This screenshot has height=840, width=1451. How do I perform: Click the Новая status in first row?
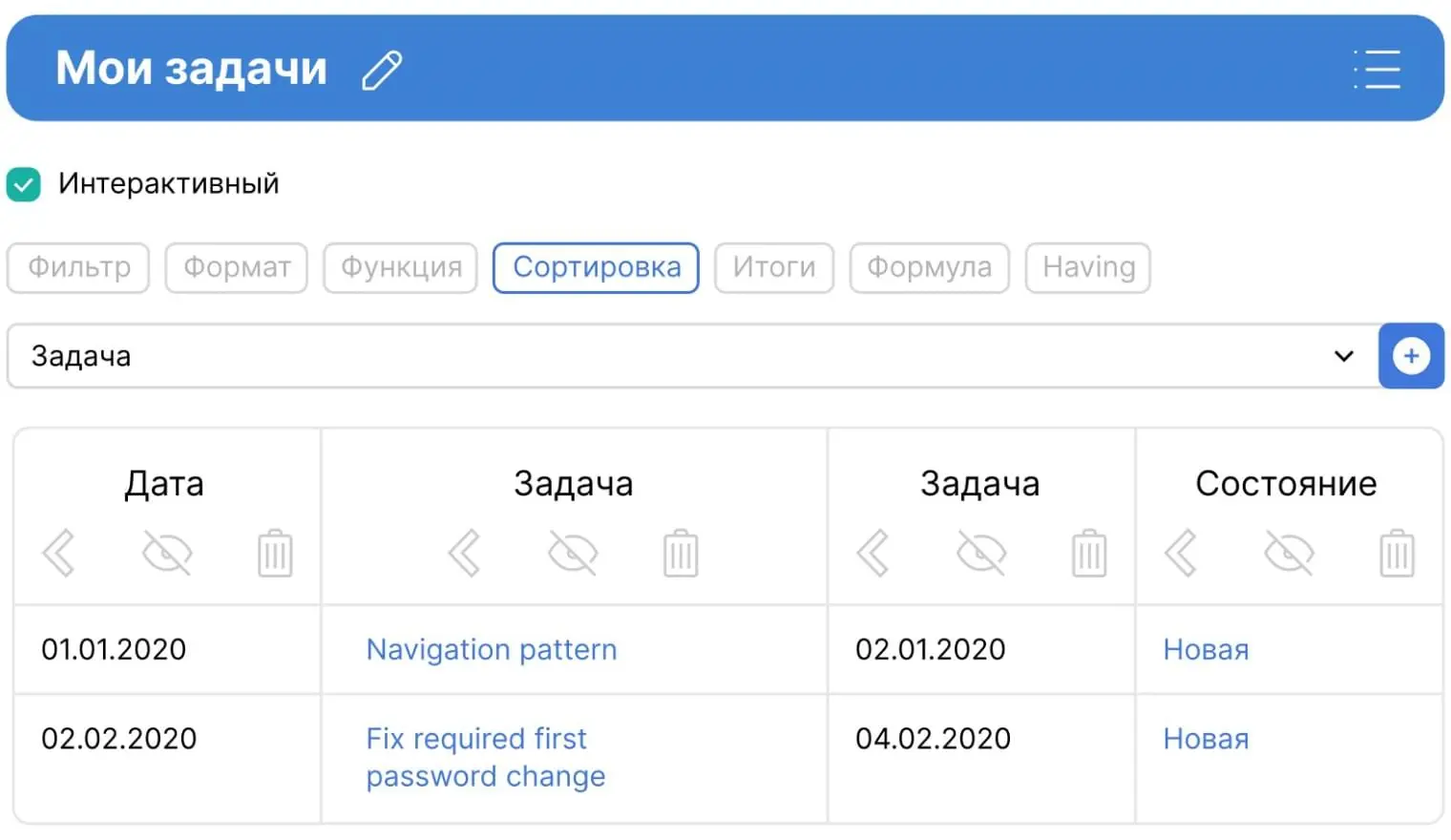pos(1206,649)
